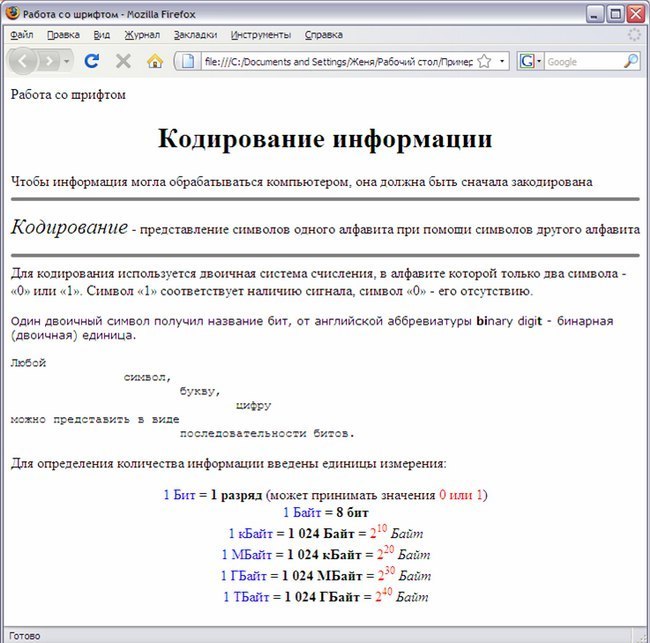This screenshot has height=643, width=650.
Task: Reload the page with the refresh icon
Action: tap(92, 61)
